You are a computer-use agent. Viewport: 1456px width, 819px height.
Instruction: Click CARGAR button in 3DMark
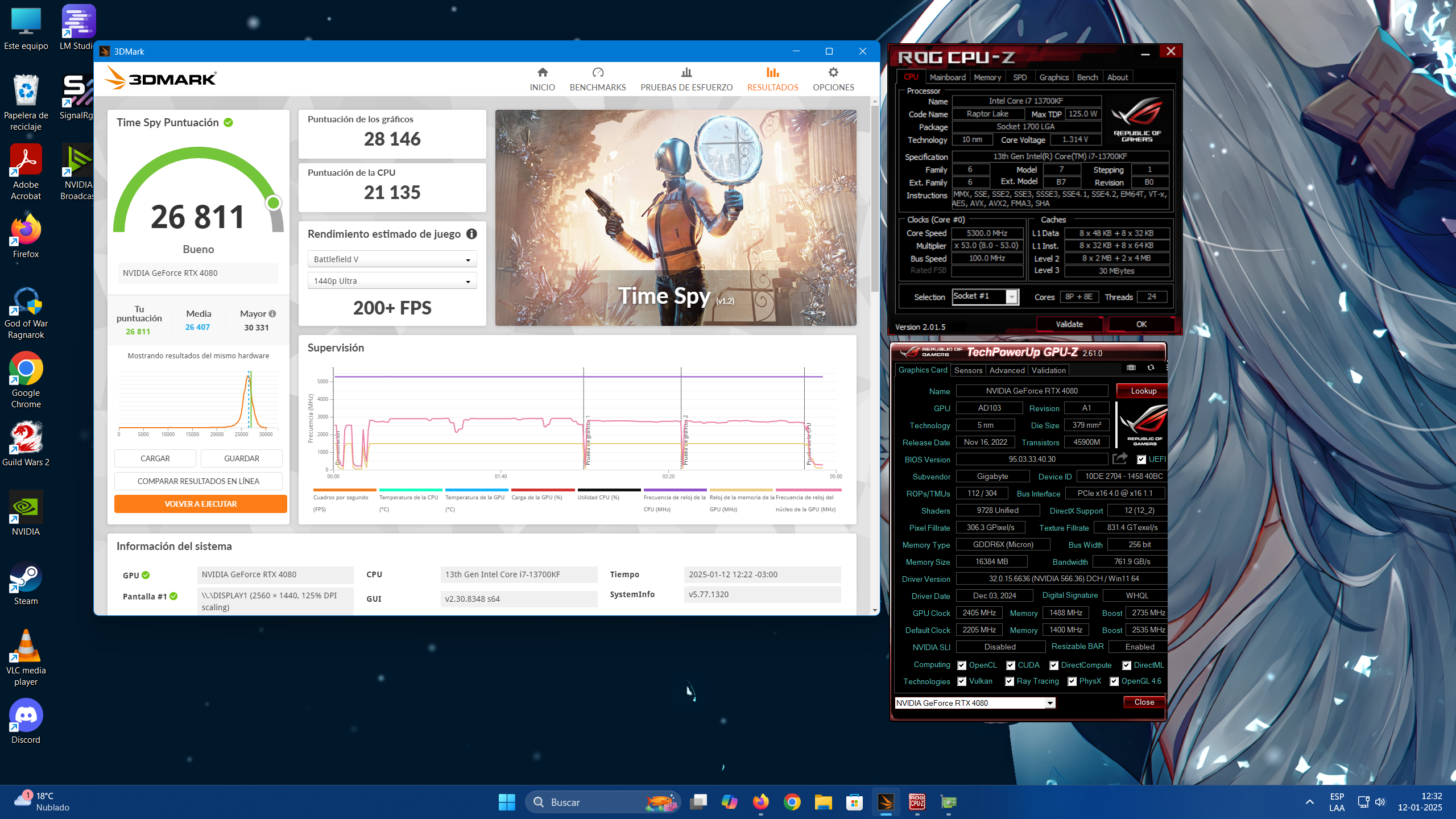coord(155,458)
